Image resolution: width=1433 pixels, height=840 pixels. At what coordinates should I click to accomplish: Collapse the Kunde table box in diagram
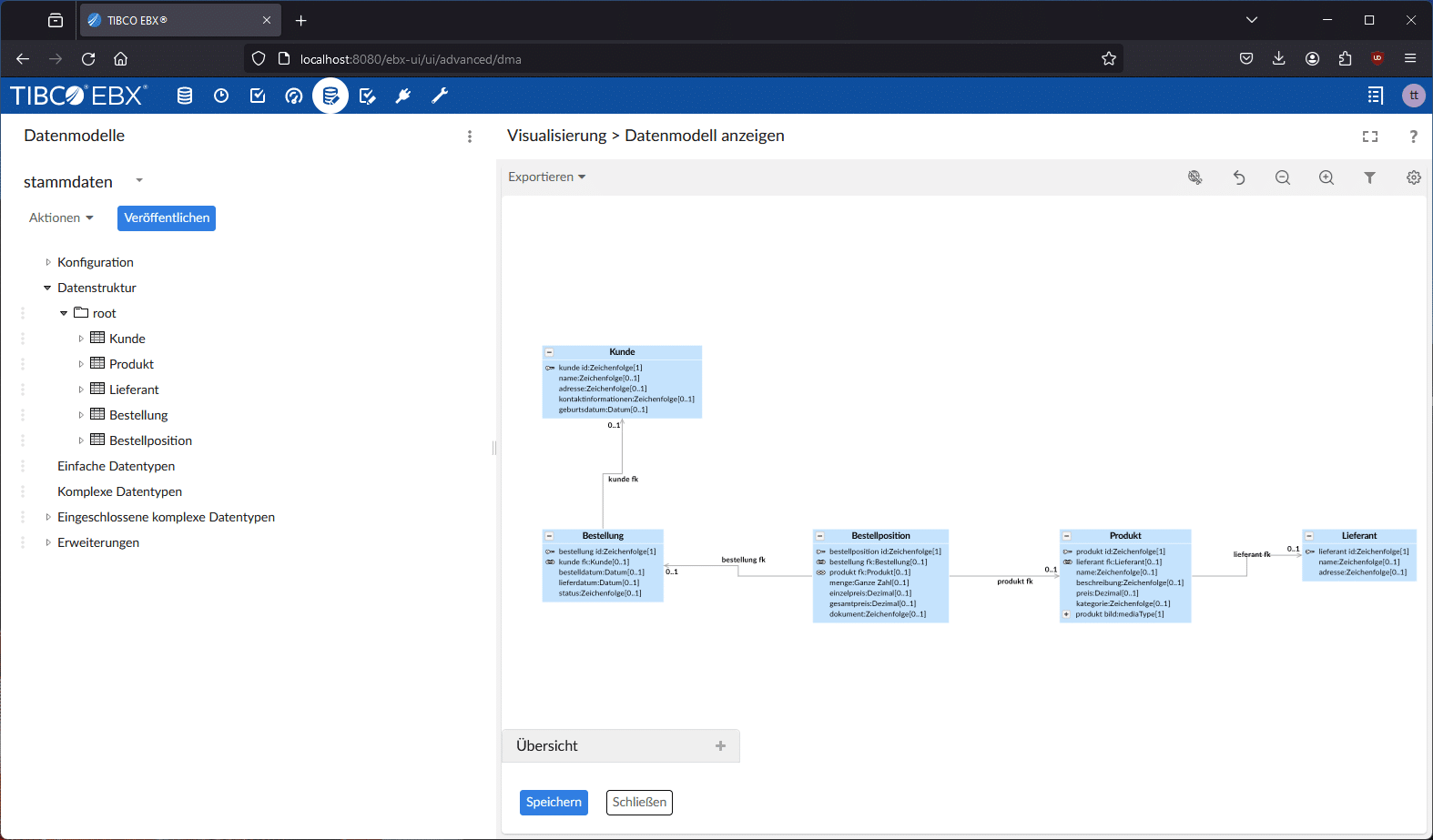[x=549, y=352]
